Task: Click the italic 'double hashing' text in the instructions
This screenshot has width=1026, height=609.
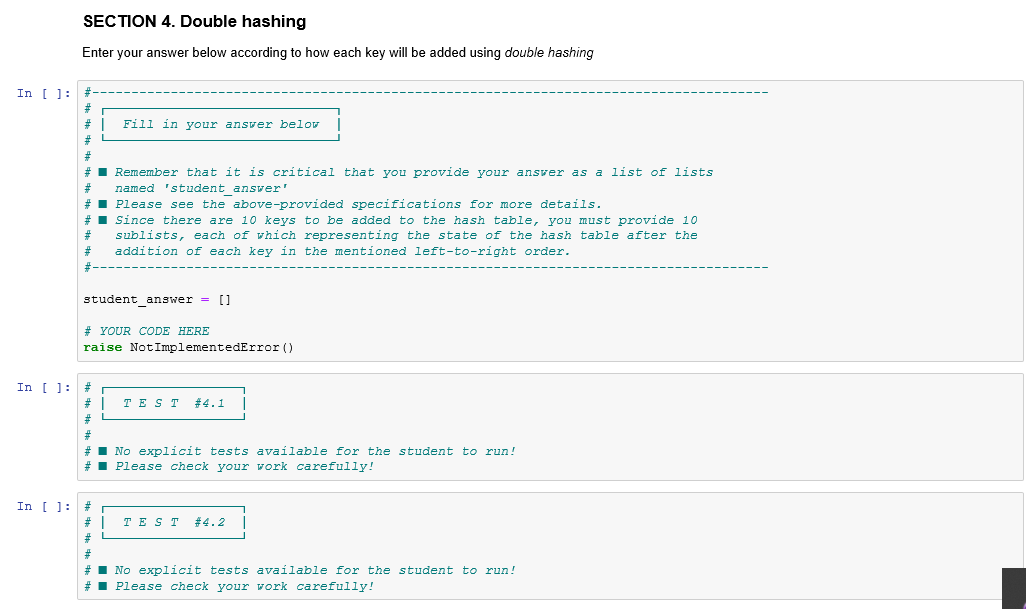Action: [x=549, y=53]
